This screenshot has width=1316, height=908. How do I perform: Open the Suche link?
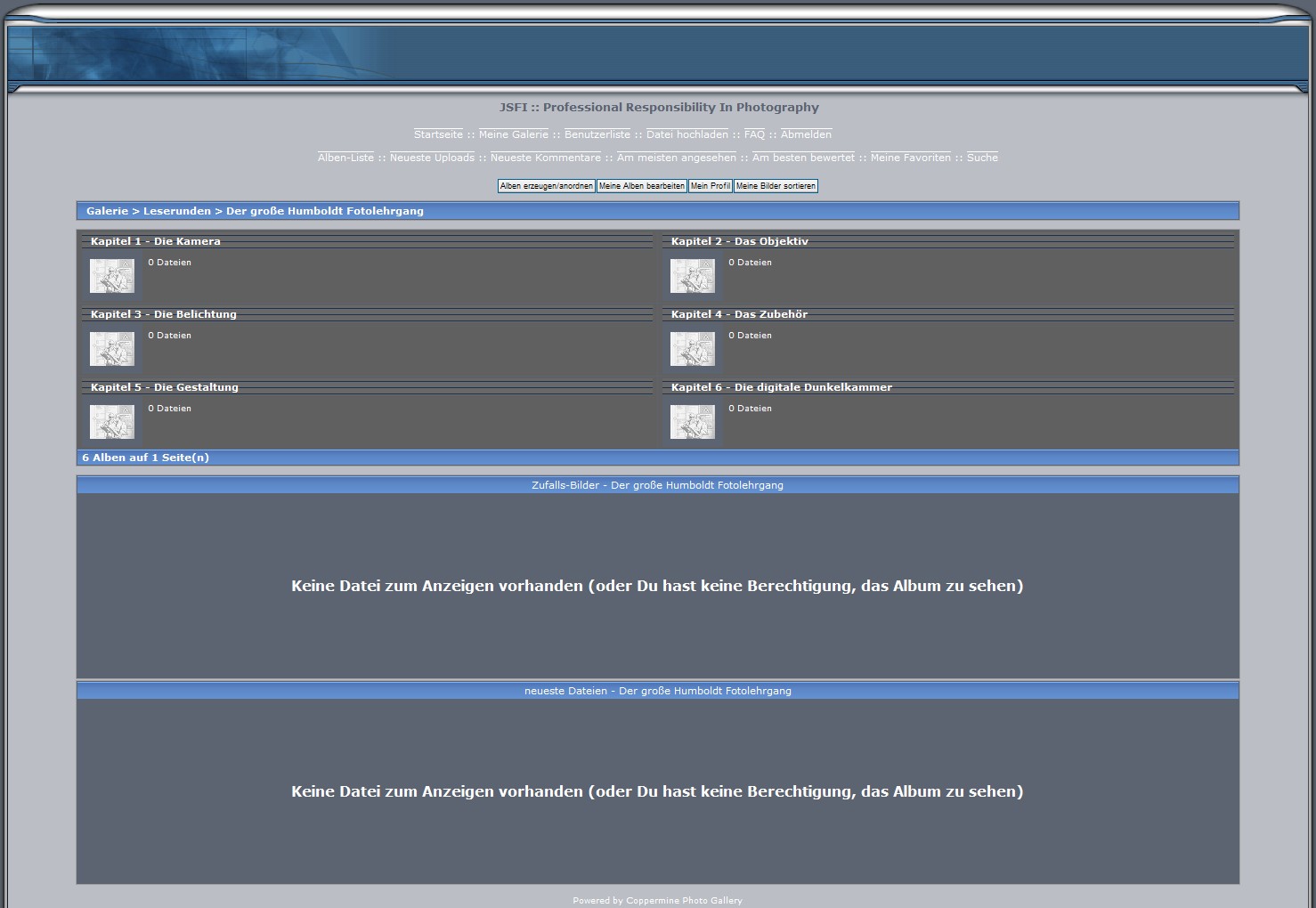[x=982, y=158]
